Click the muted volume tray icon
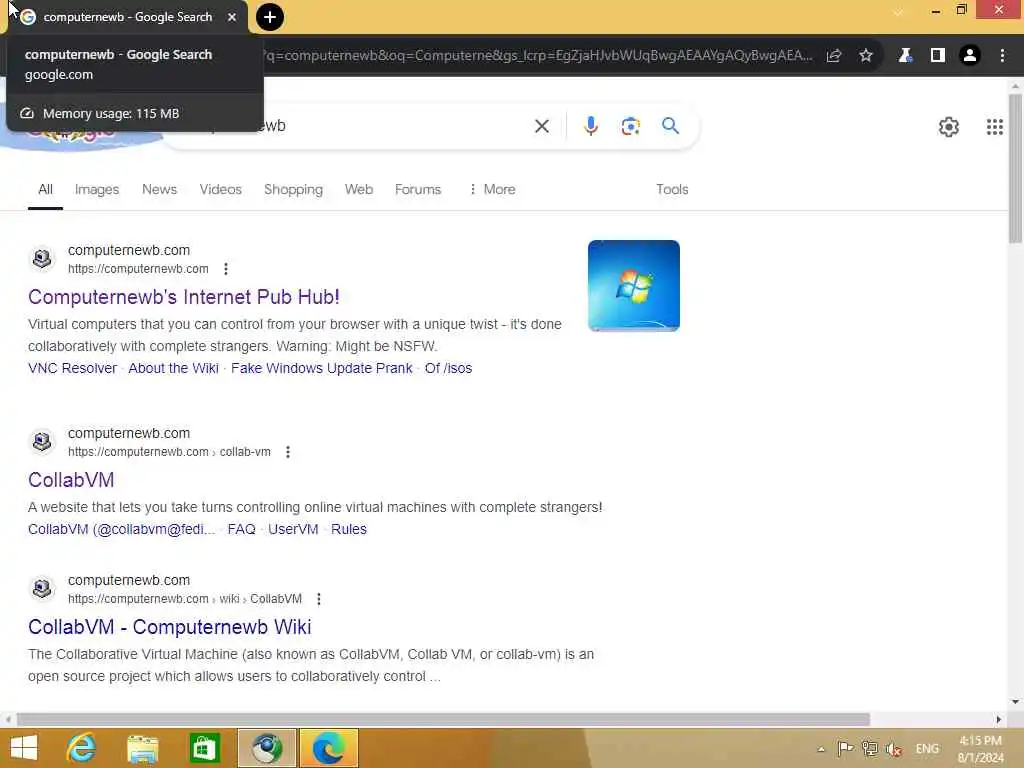 click(x=894, y=748)
